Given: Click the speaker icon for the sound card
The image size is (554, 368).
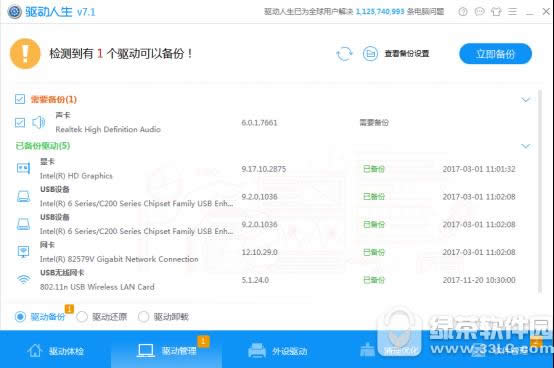Looking at the screenshot, I should click(39, 123).
